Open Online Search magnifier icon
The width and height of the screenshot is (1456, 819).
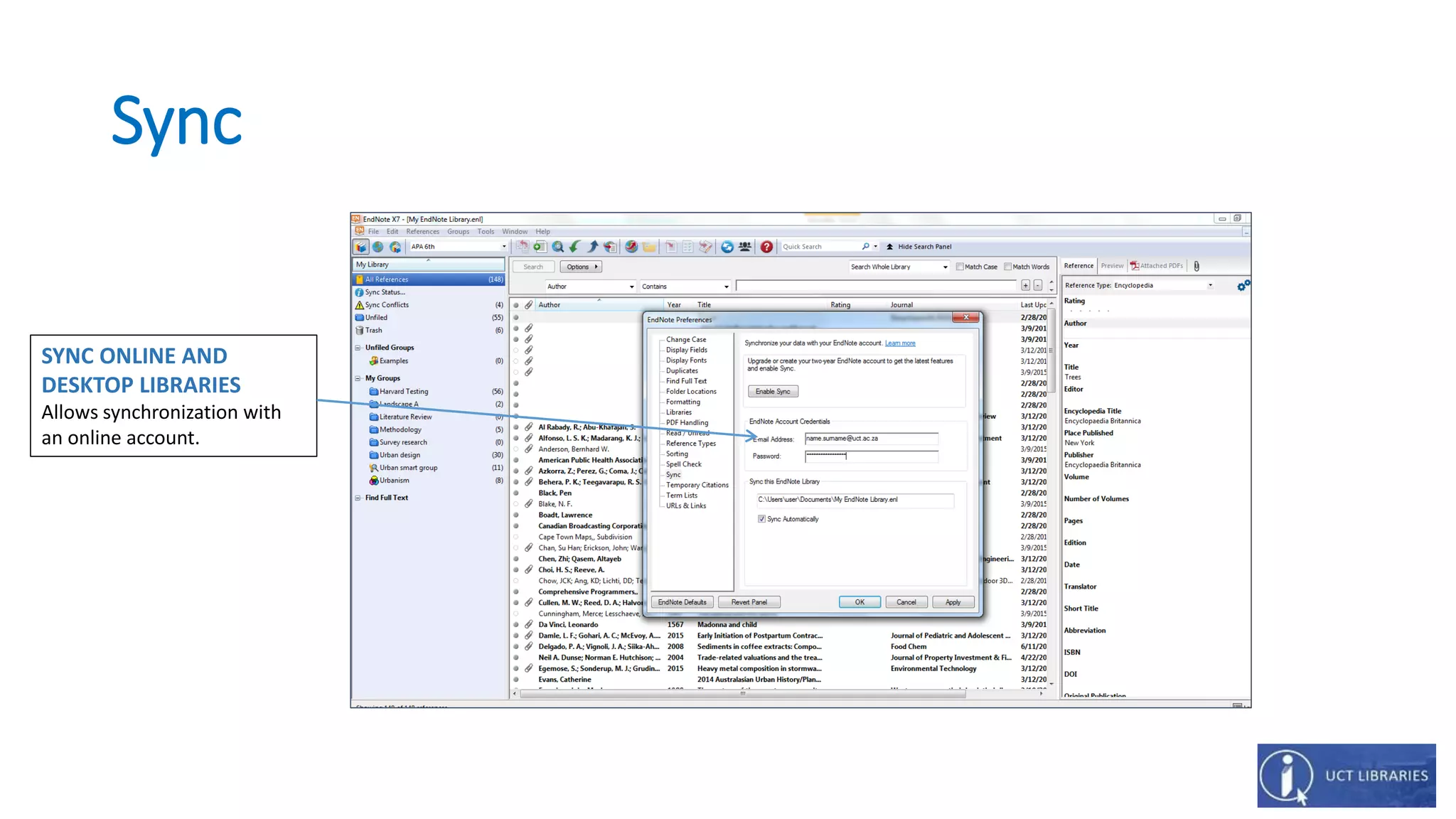tap(558, 247)
